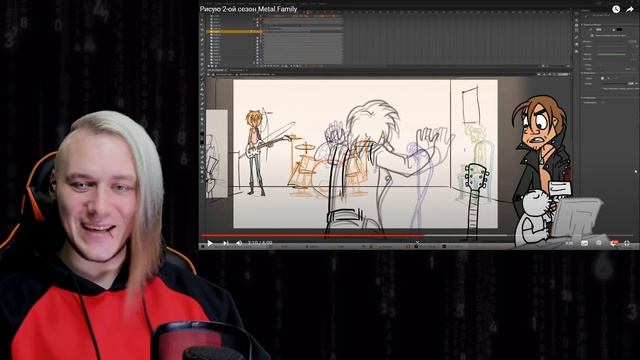Mute the video with the speaker icon
Image resolution: width=640 pixels, height=360 pixels.
(239, 243)
